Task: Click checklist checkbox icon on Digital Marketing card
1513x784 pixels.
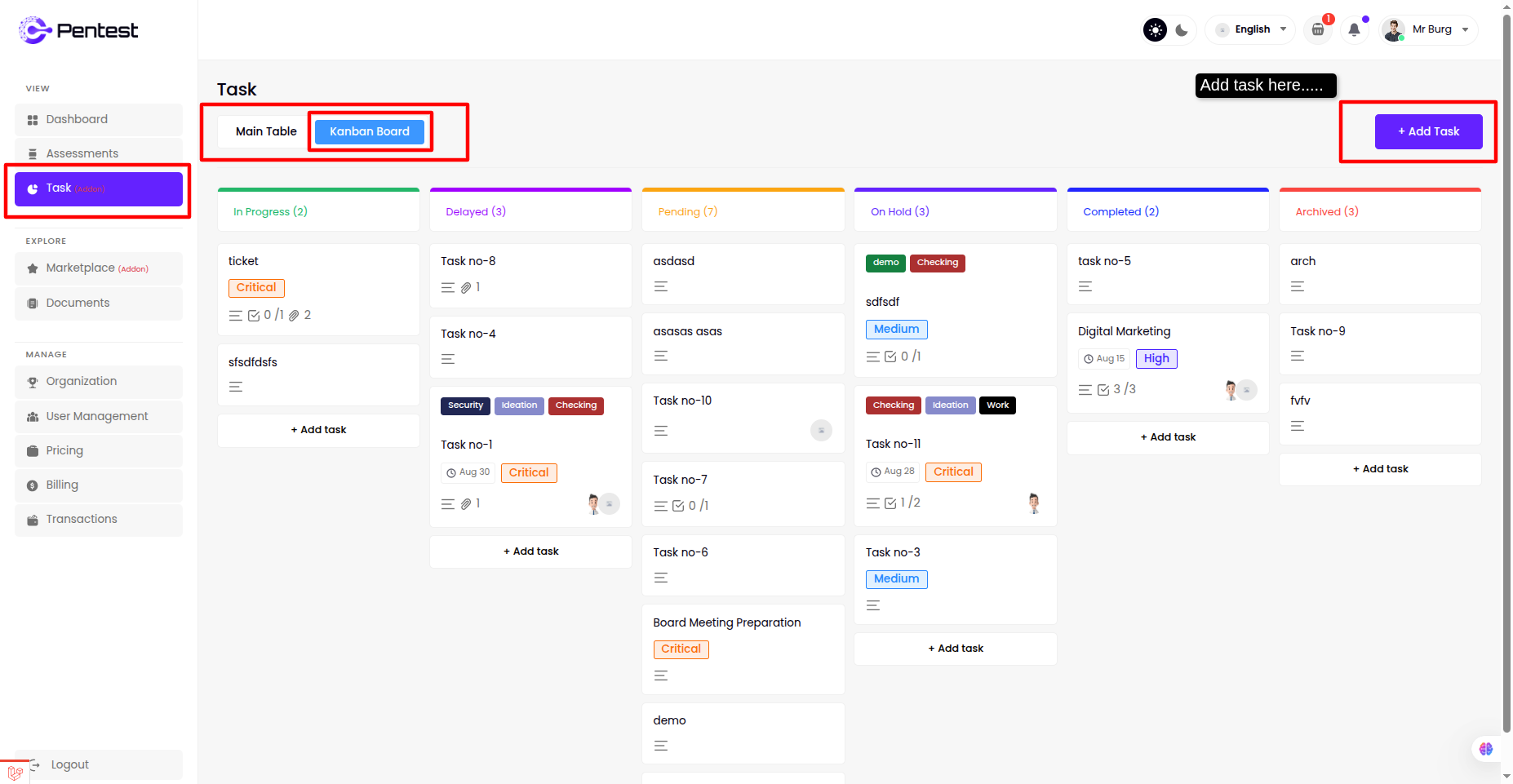Action: coord(1103,390)
